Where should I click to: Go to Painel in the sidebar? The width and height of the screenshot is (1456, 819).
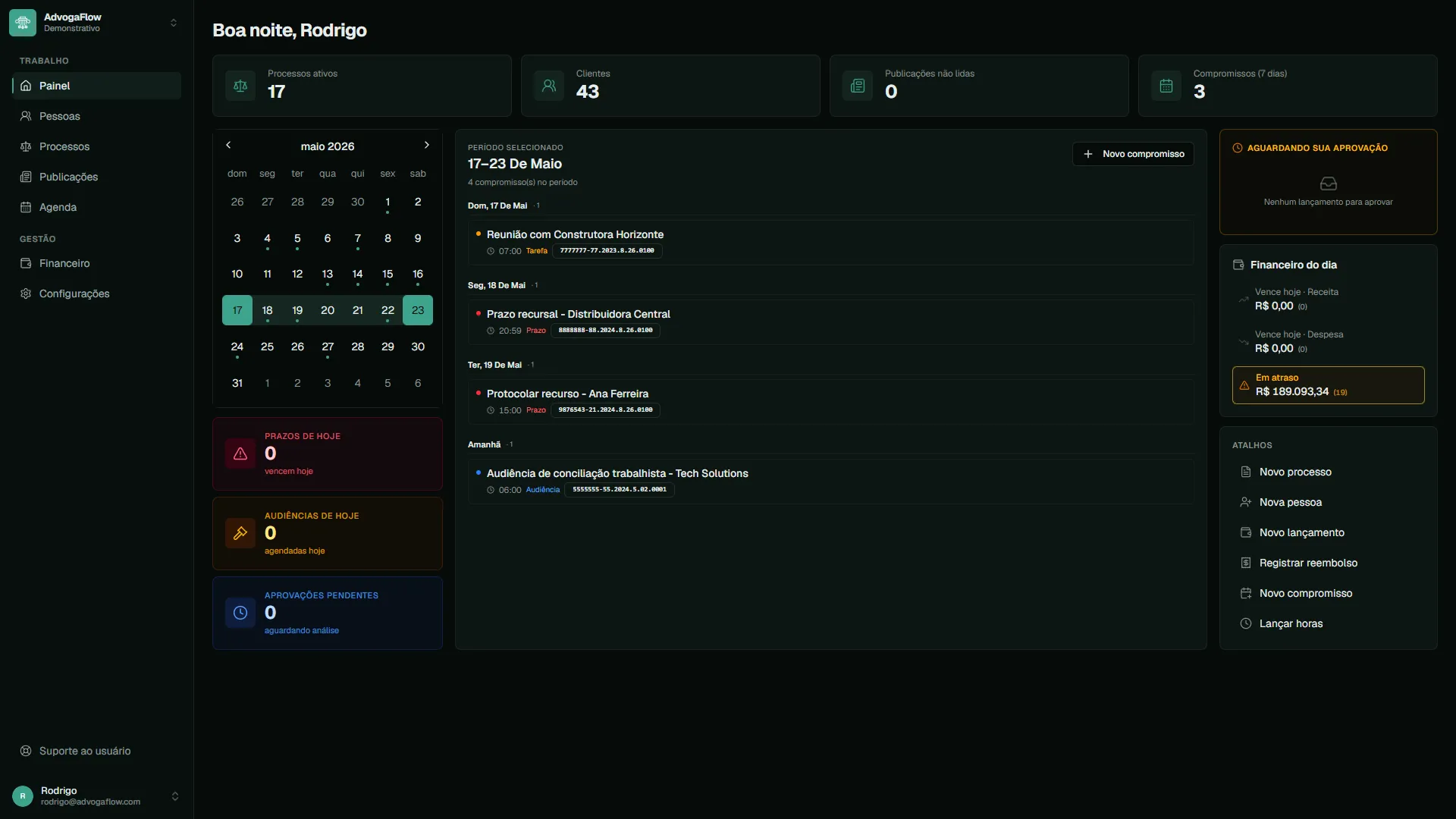point(96,86)
